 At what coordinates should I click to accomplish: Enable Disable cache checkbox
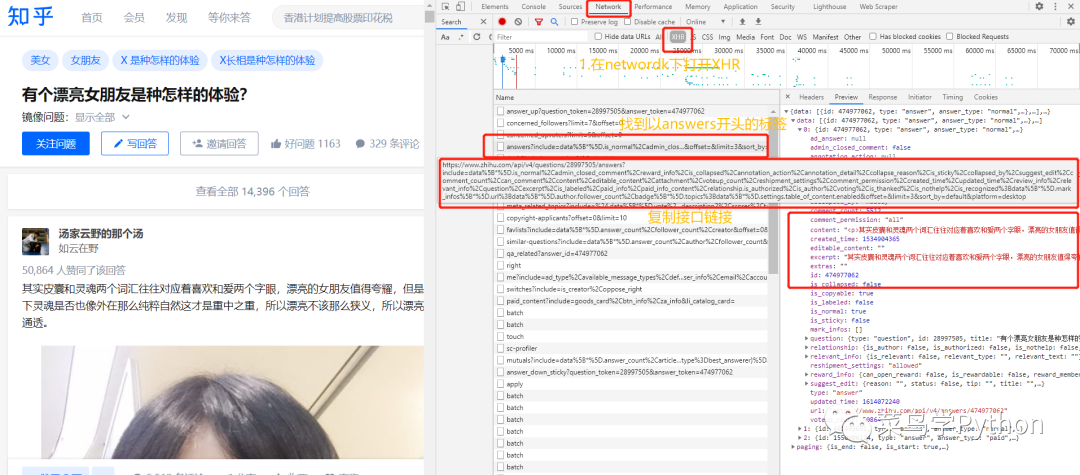pos(627,22)
